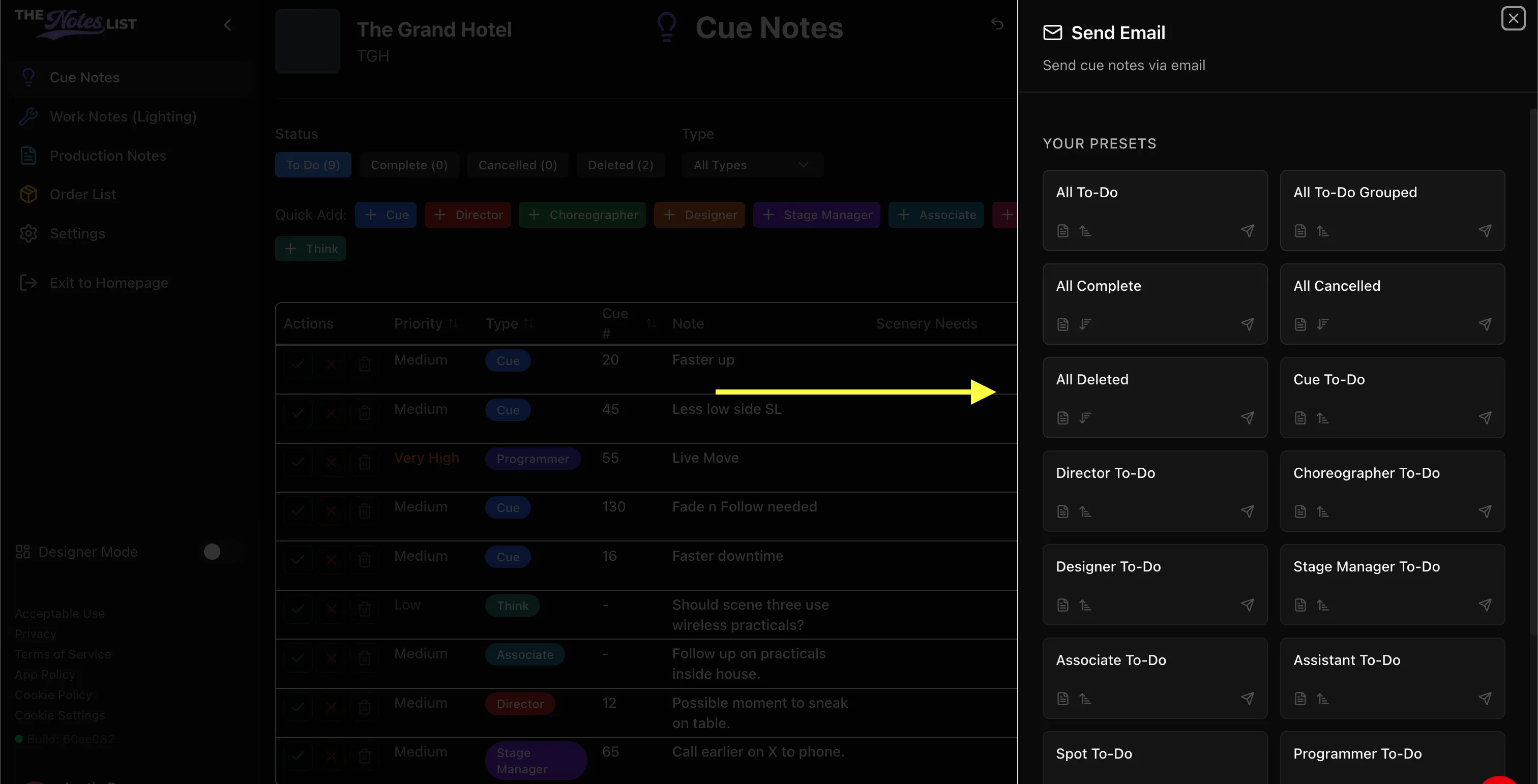The image size is (1538, 784).
Task: Open Cookie Settings link
Action: [x=60, y=715]
